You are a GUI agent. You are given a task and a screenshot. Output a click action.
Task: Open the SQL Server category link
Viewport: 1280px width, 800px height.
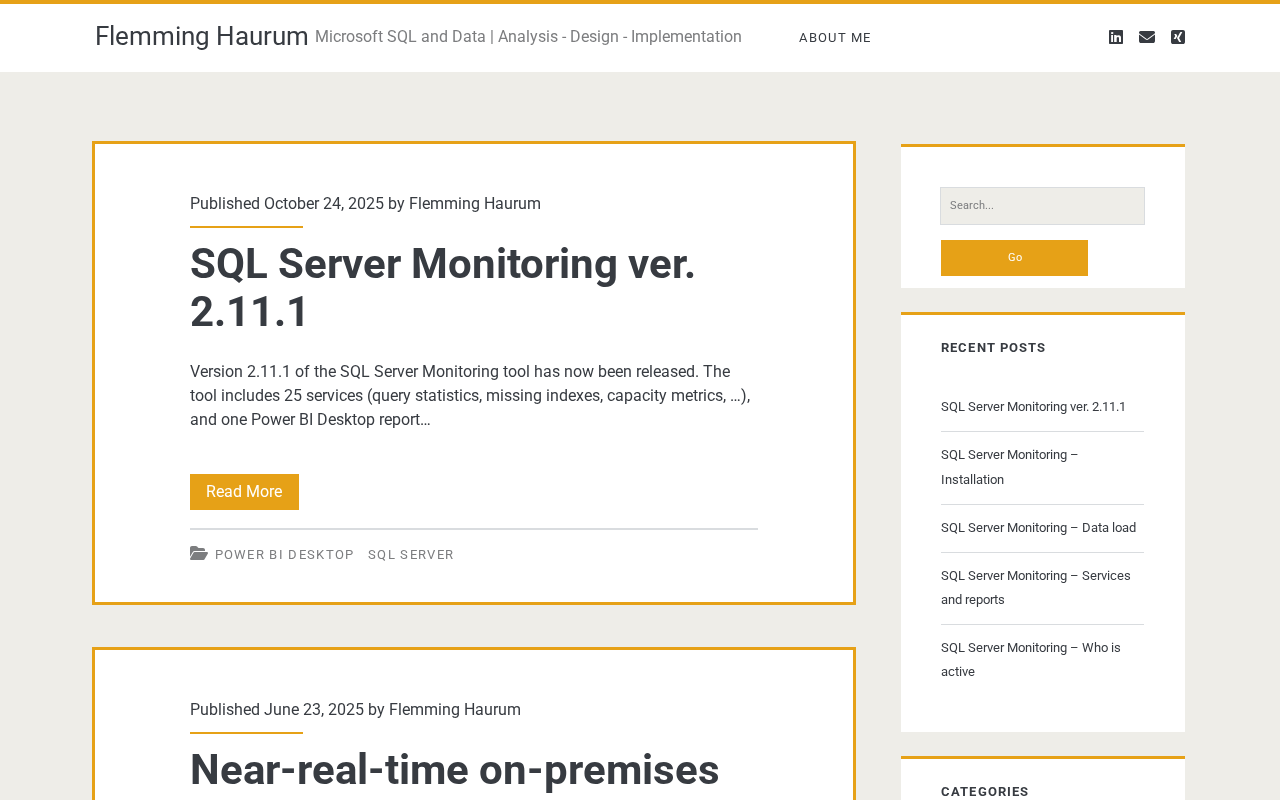click(x=411, y=555)
